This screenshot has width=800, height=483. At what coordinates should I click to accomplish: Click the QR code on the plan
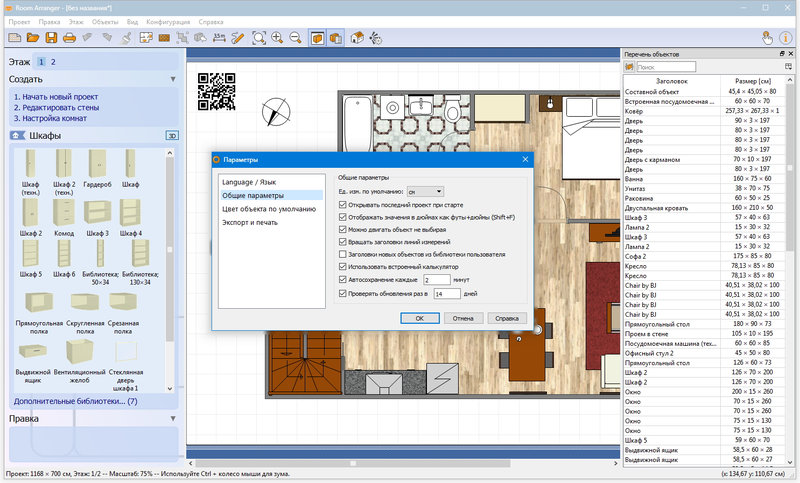216,91
